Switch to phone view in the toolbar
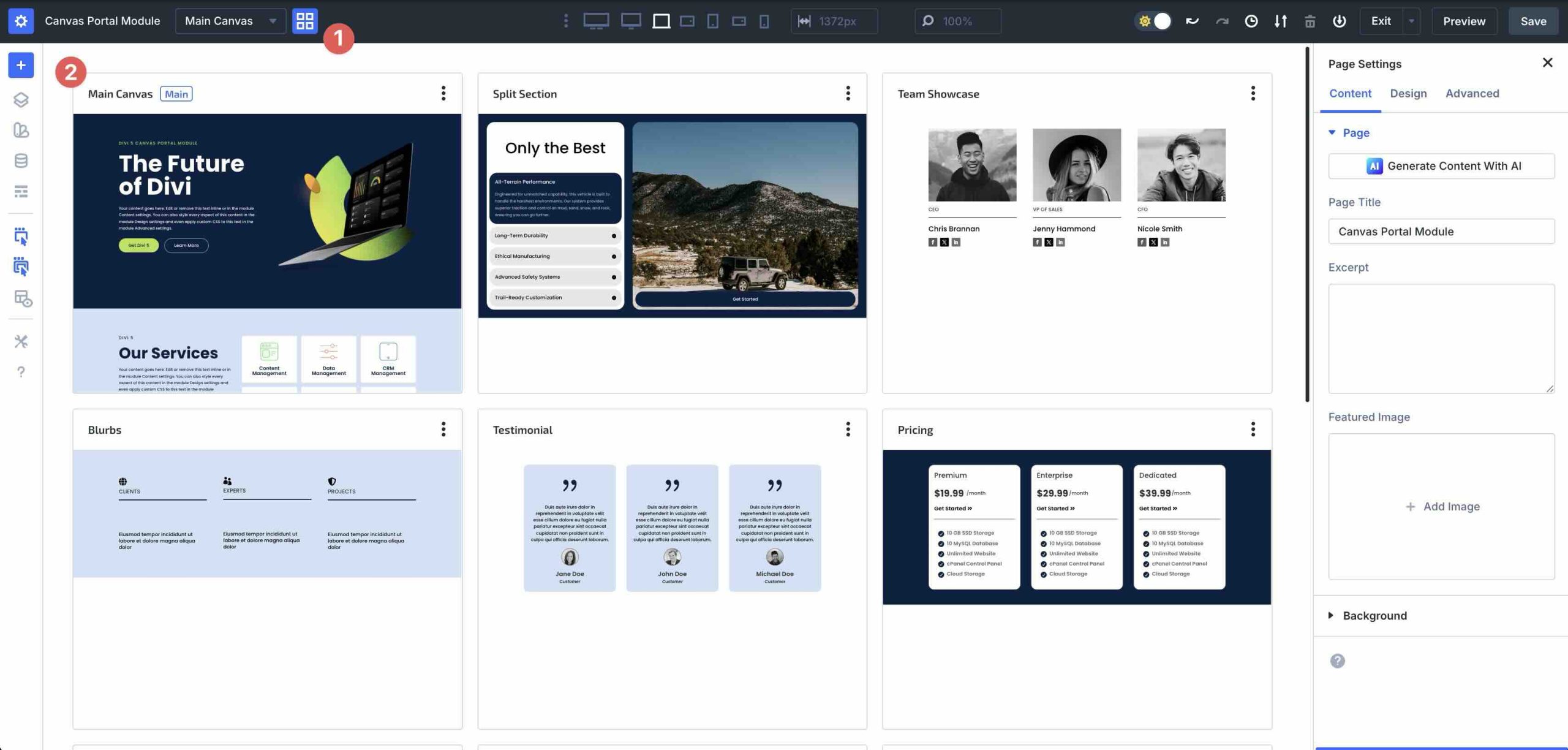Viewport: 1568px width, 750px height. pyautogui.click(x=763, y=20)
